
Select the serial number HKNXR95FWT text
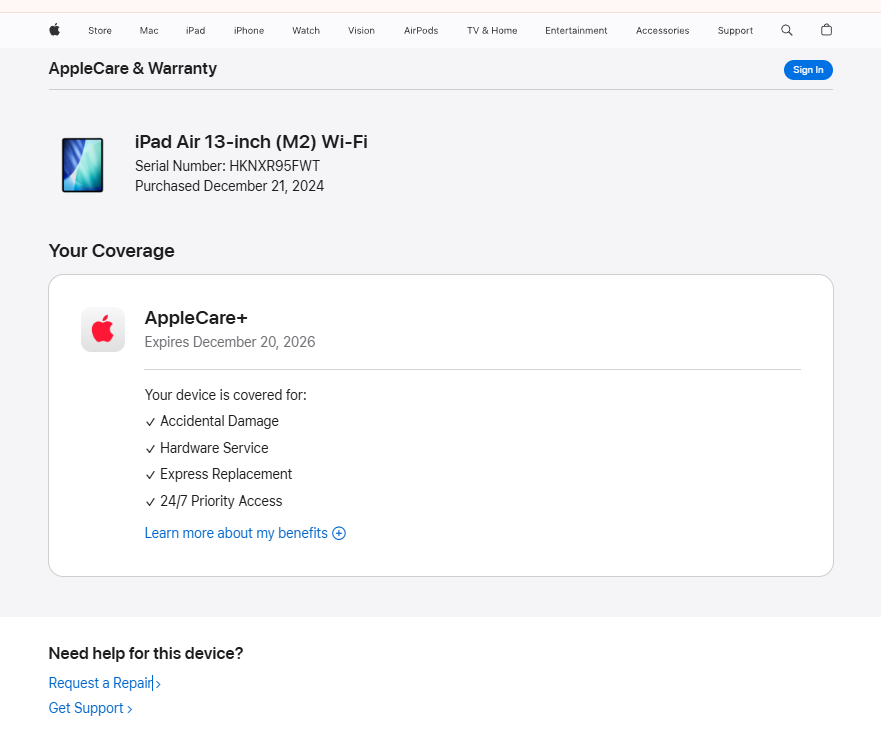click(x=274, y=166)
